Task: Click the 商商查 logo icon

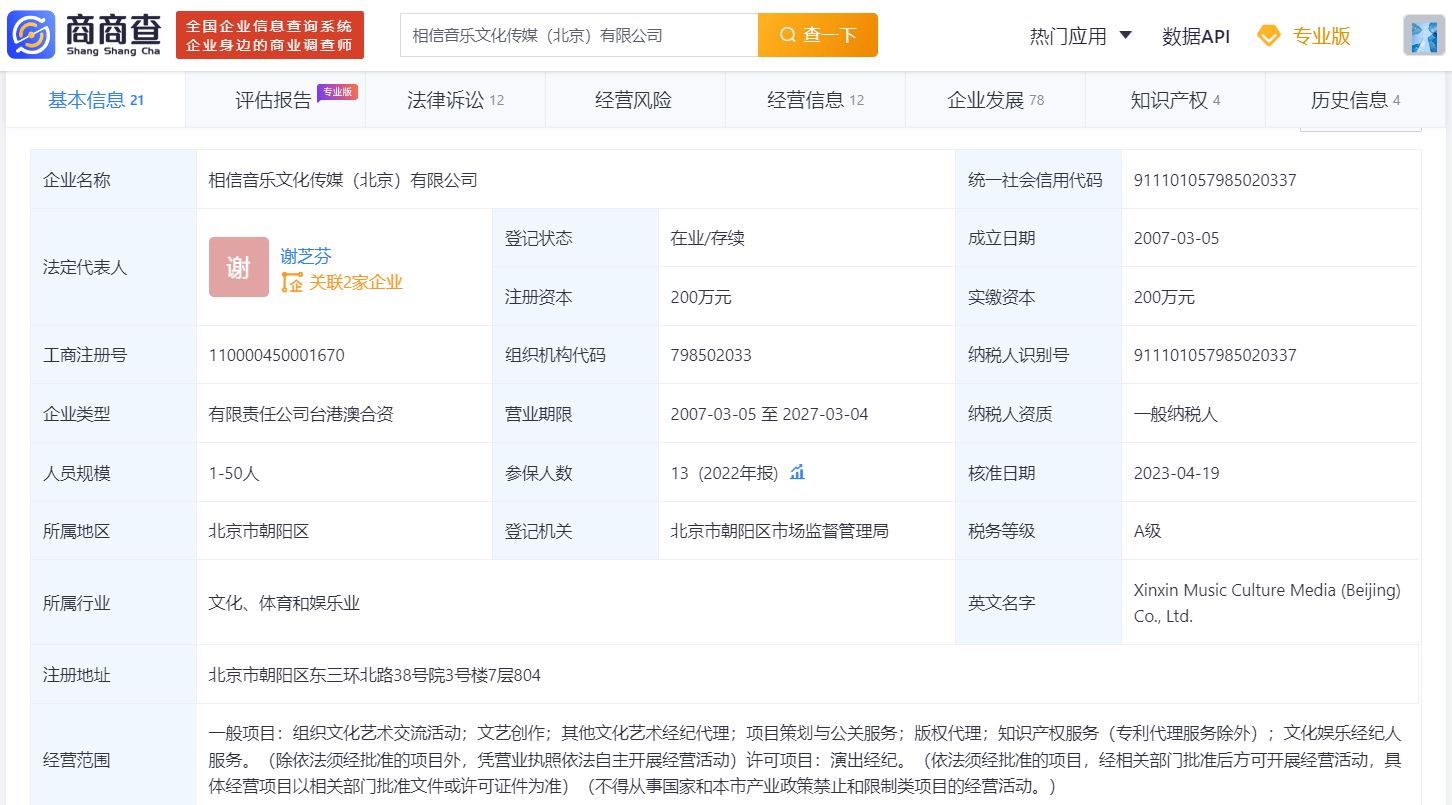Action: coord(30,35)
